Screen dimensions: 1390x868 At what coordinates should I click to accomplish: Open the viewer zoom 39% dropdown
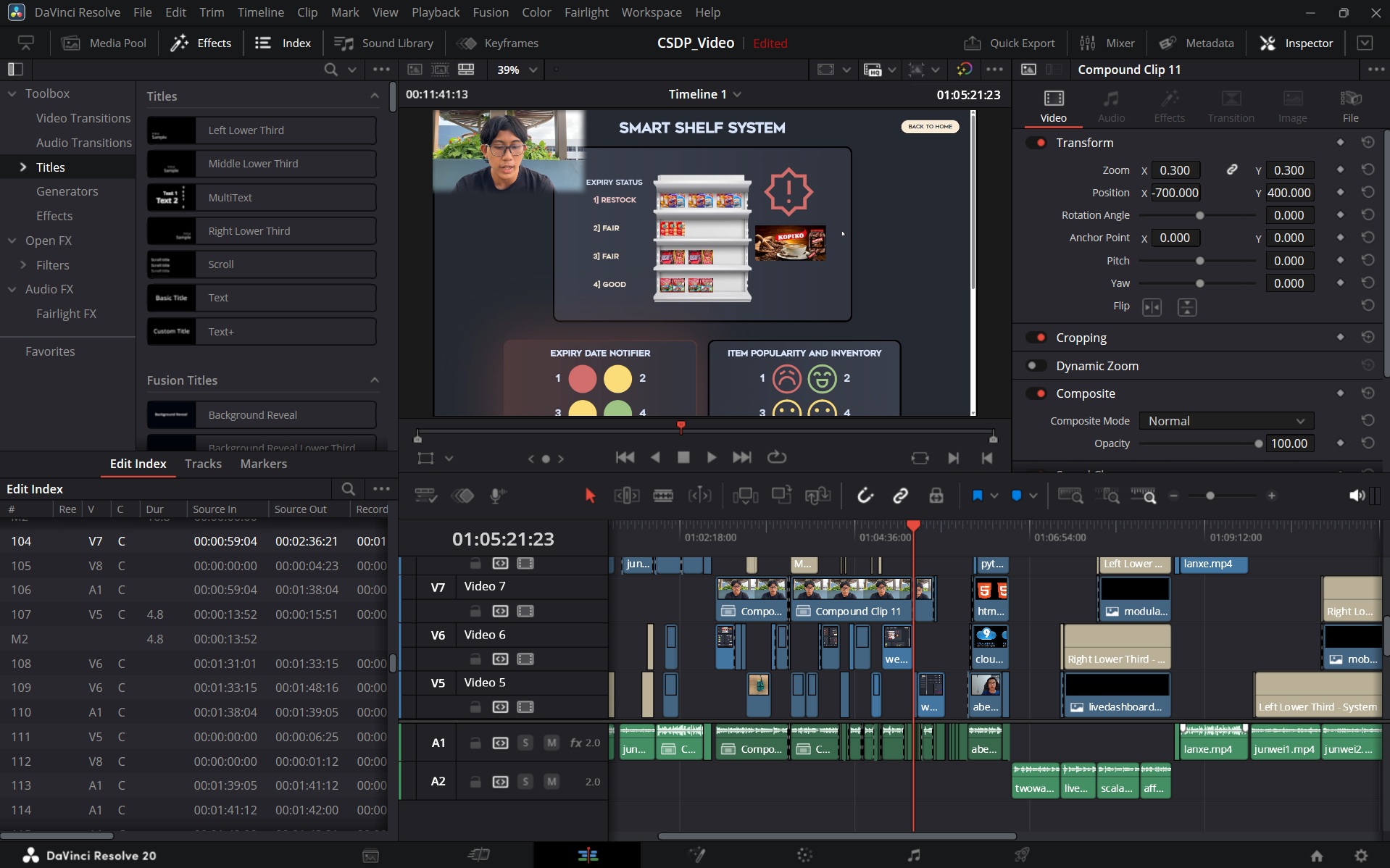coord(517,70)
